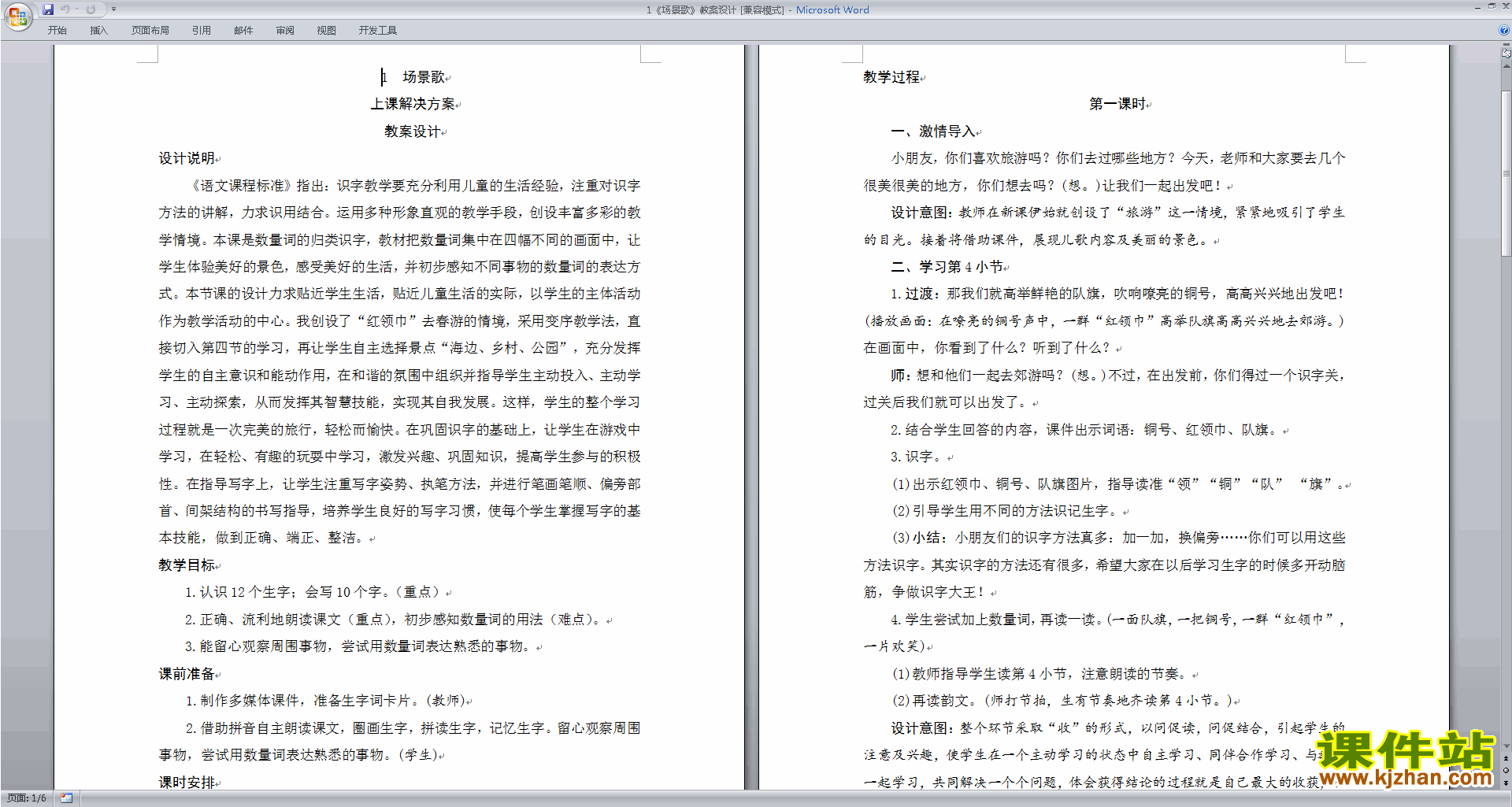Click the heading 教案设计
Viewport: 1512px width, 807px height.
(413, 131)
